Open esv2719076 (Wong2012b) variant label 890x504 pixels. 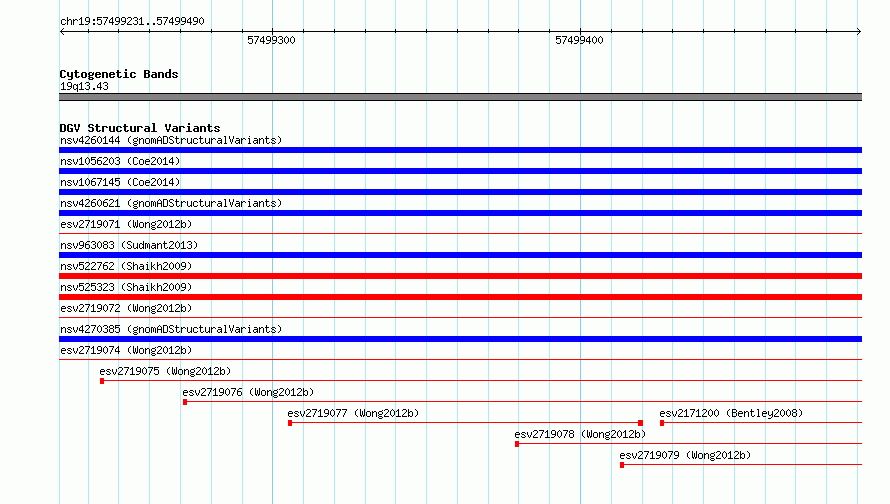click(248, 392)
